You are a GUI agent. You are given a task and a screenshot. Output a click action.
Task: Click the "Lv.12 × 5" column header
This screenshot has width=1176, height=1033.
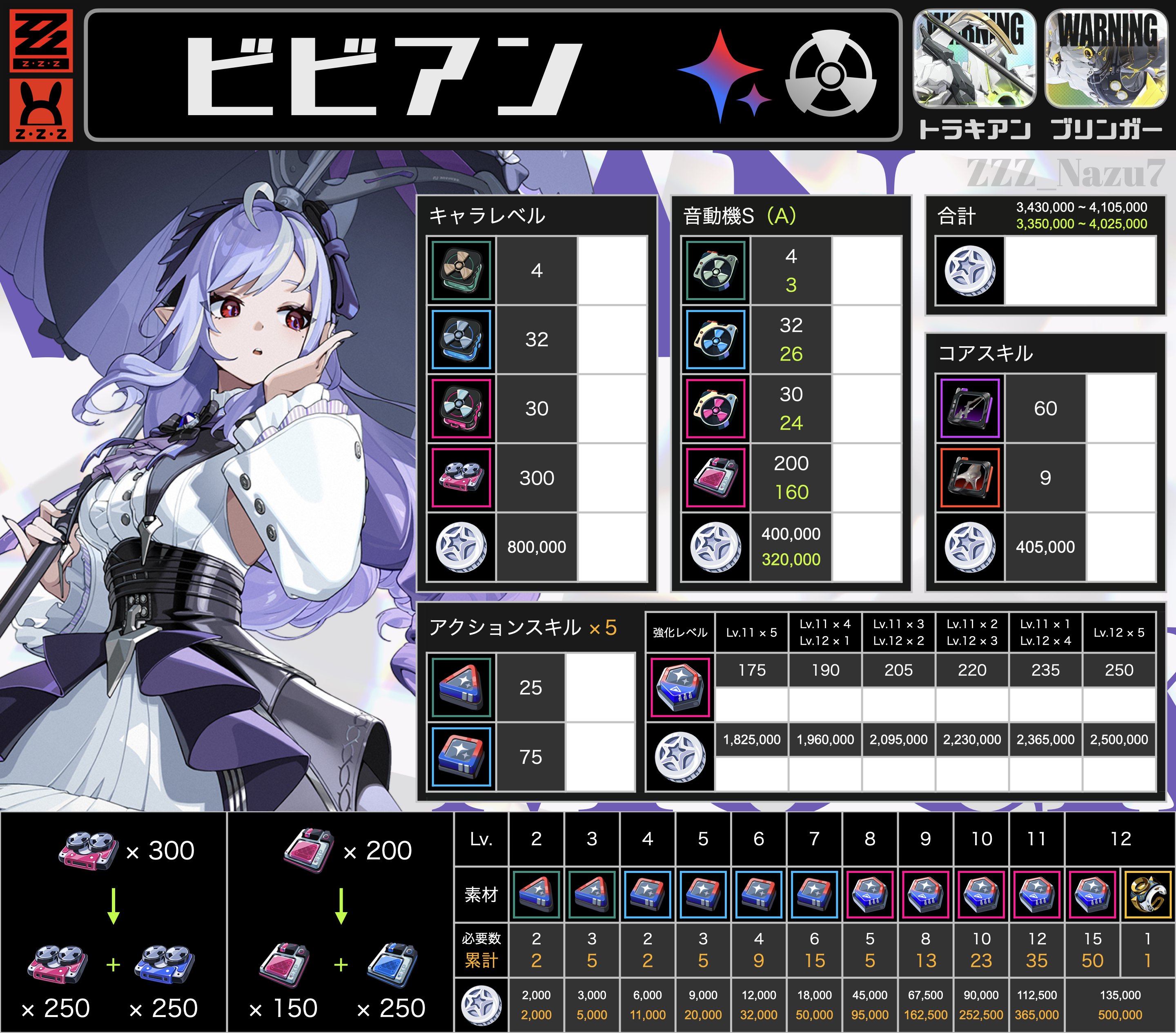(1119, 632)
